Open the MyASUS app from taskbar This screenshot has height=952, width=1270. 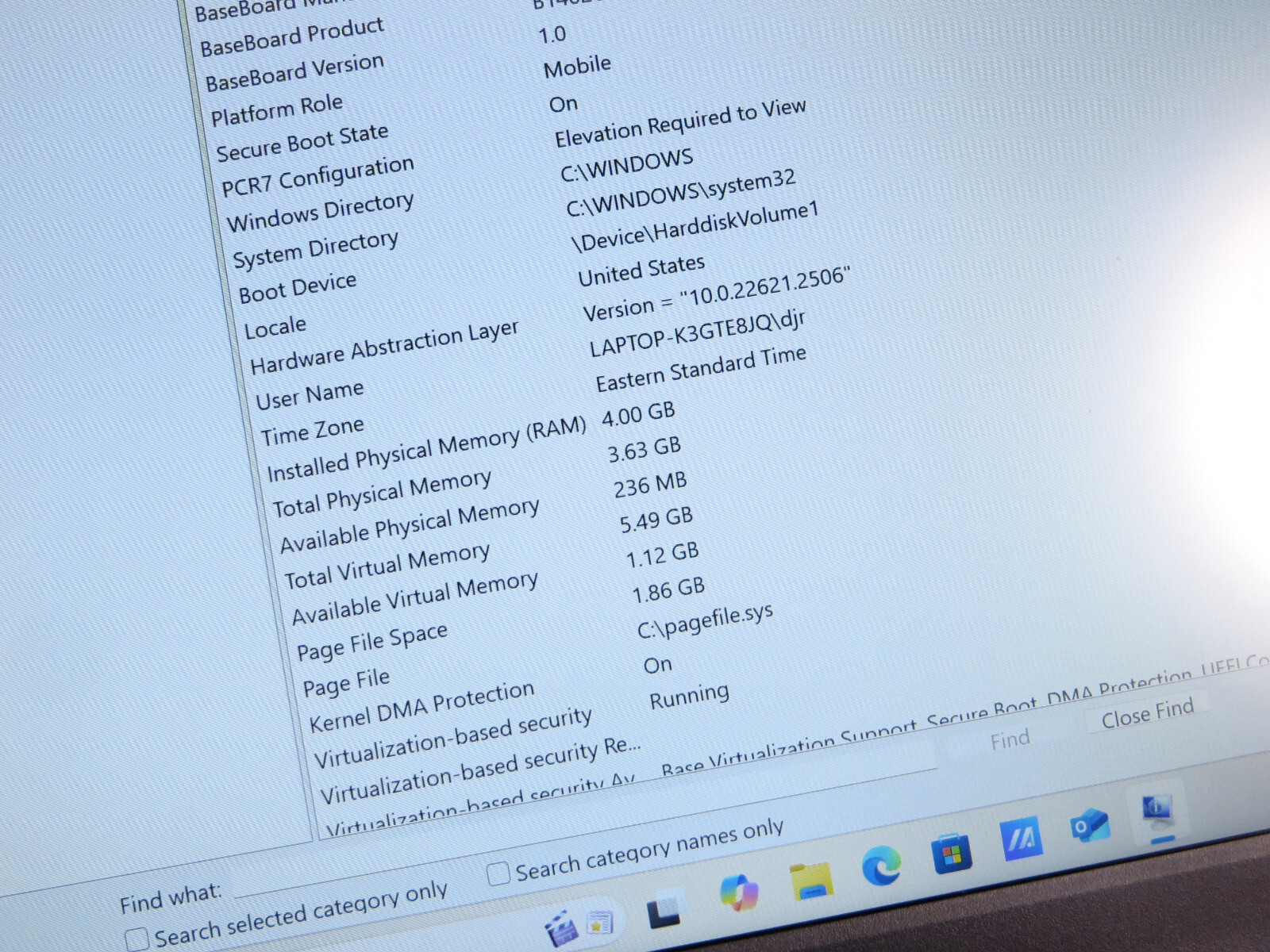(1021, 839)
